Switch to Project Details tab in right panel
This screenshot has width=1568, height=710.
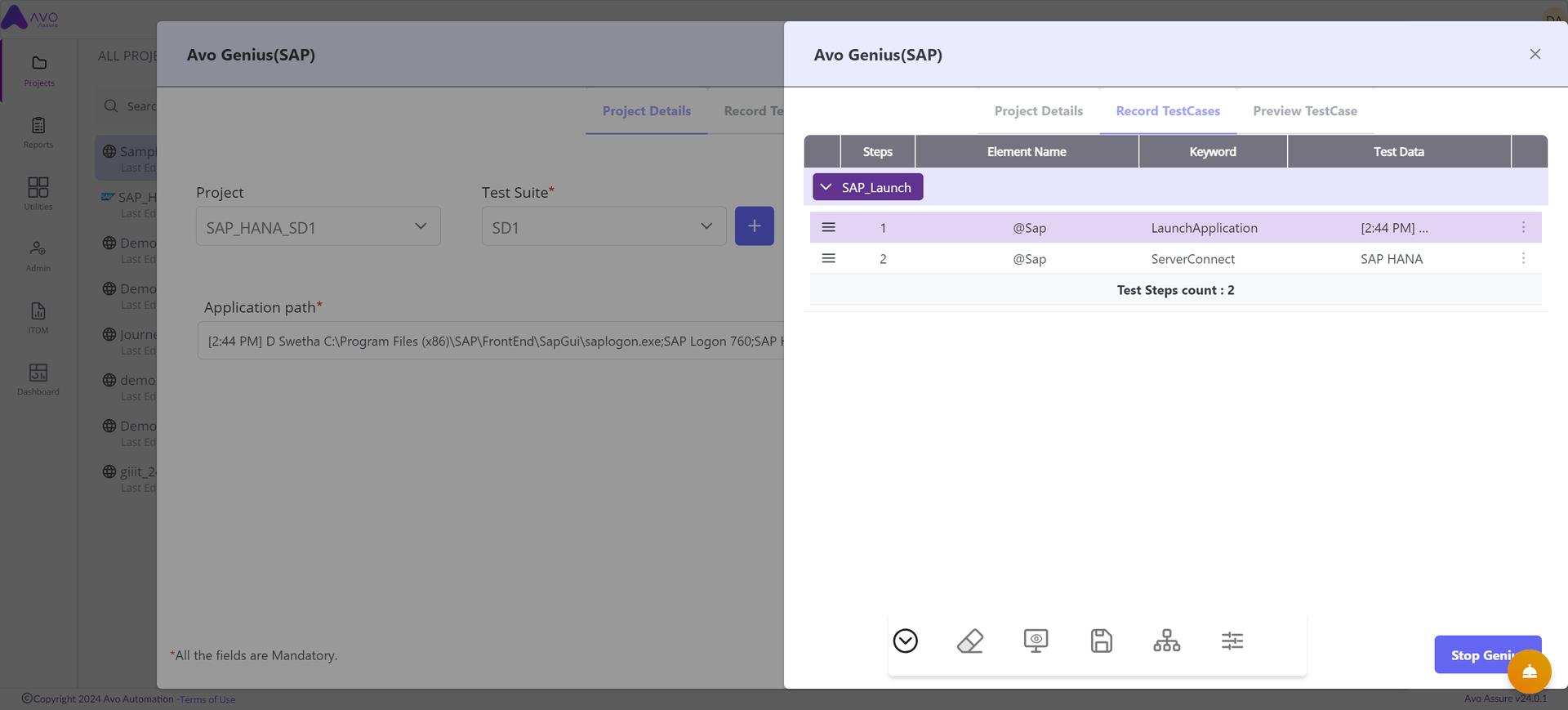(1039, 111)
